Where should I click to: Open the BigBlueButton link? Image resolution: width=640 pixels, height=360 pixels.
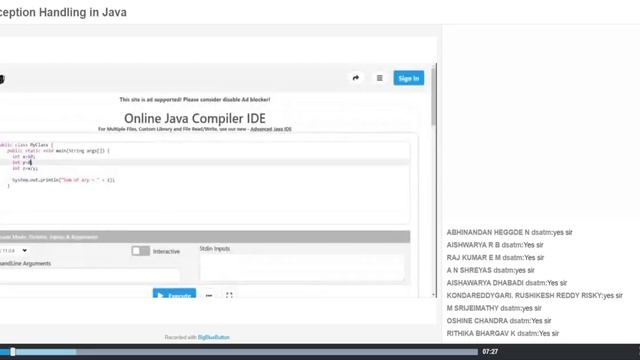click(x=213, y=337)
